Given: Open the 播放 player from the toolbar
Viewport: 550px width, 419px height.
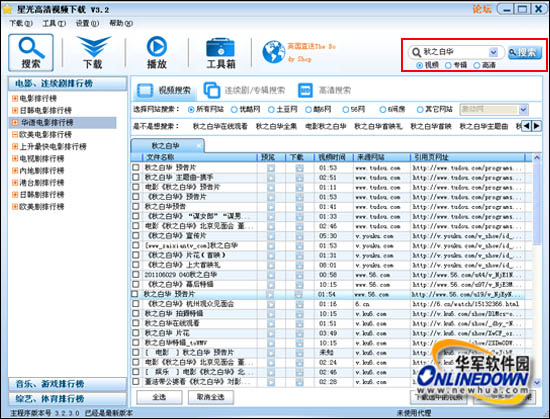Looking at the screenshot, I should click(x=156, y=53).
